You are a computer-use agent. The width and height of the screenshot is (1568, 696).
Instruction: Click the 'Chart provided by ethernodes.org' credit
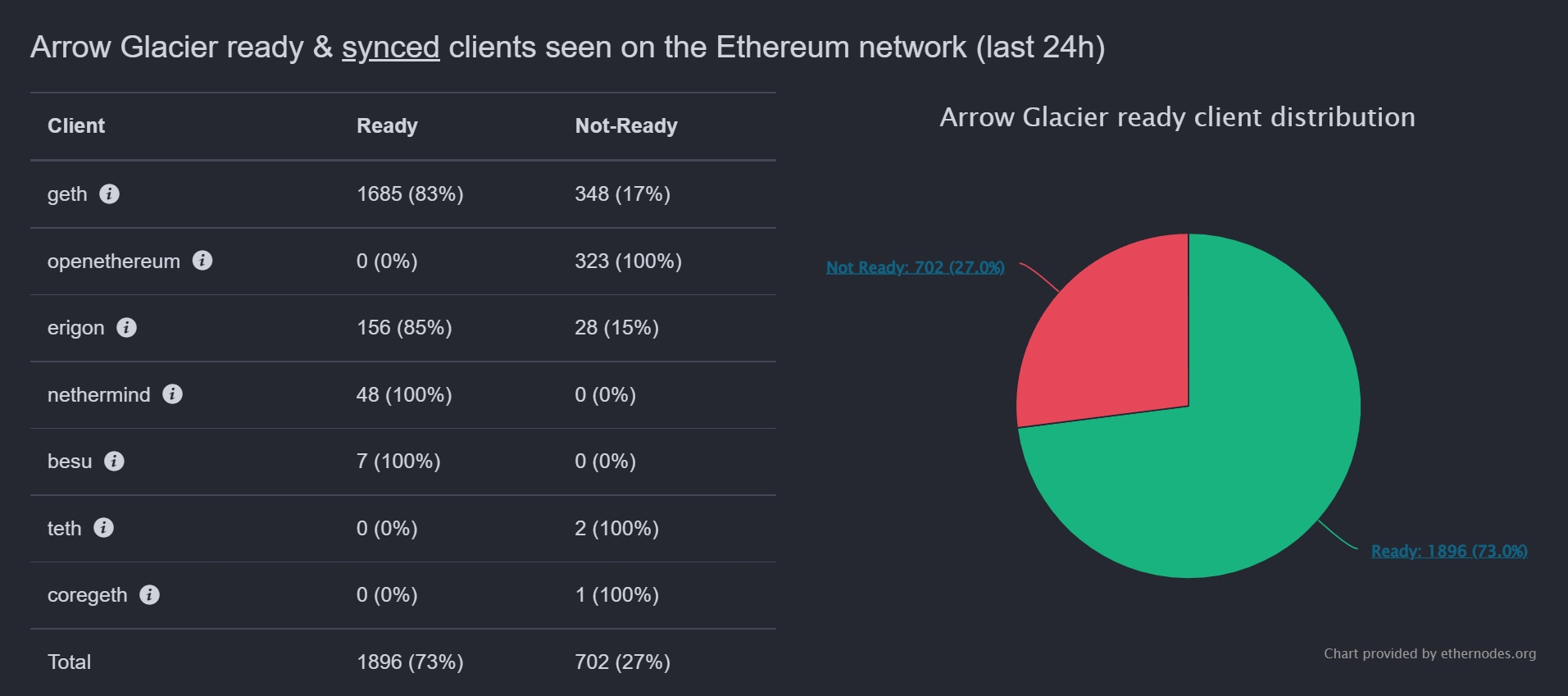(x=1429, y=653)
